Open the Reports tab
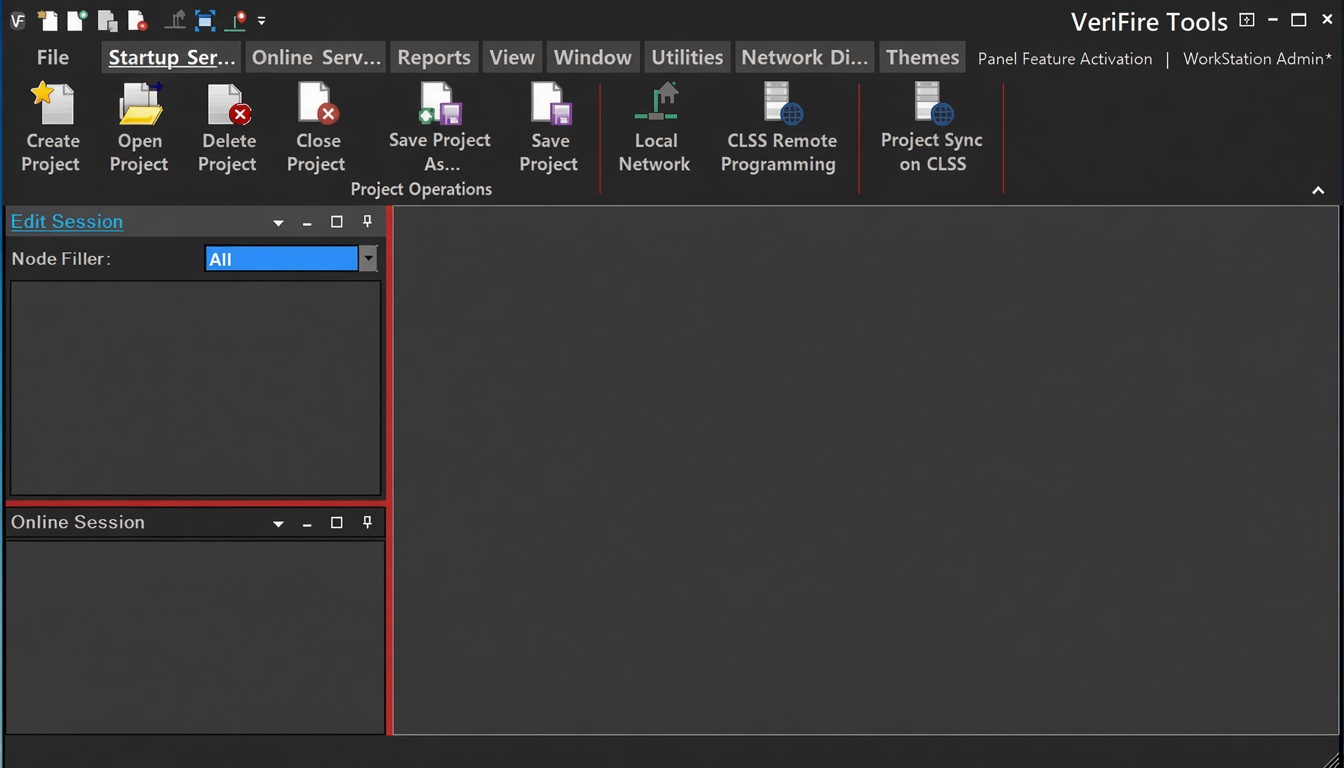1344x768 pixels. (434, 58)
